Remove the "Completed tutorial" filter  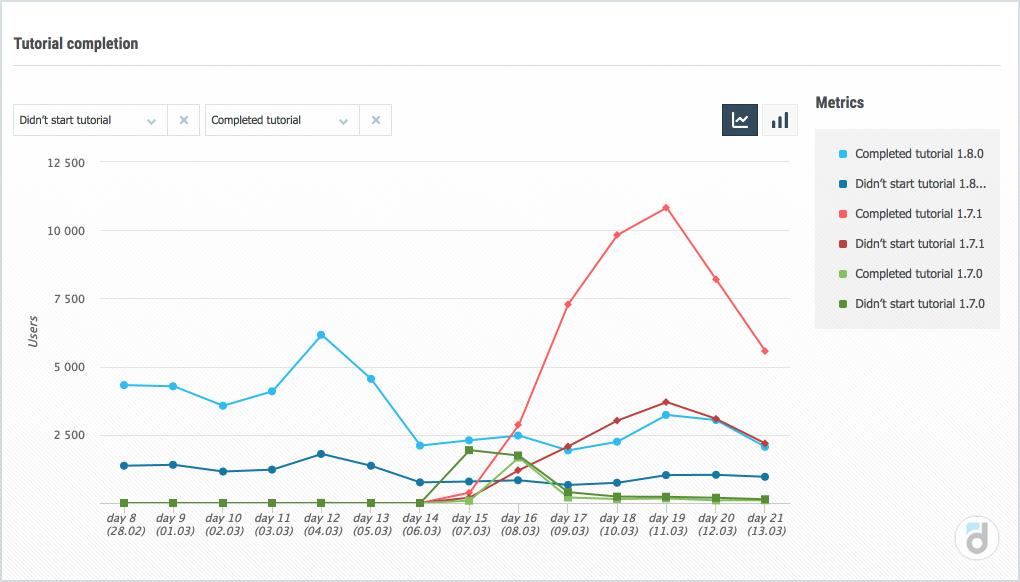(x=375, y=120)
